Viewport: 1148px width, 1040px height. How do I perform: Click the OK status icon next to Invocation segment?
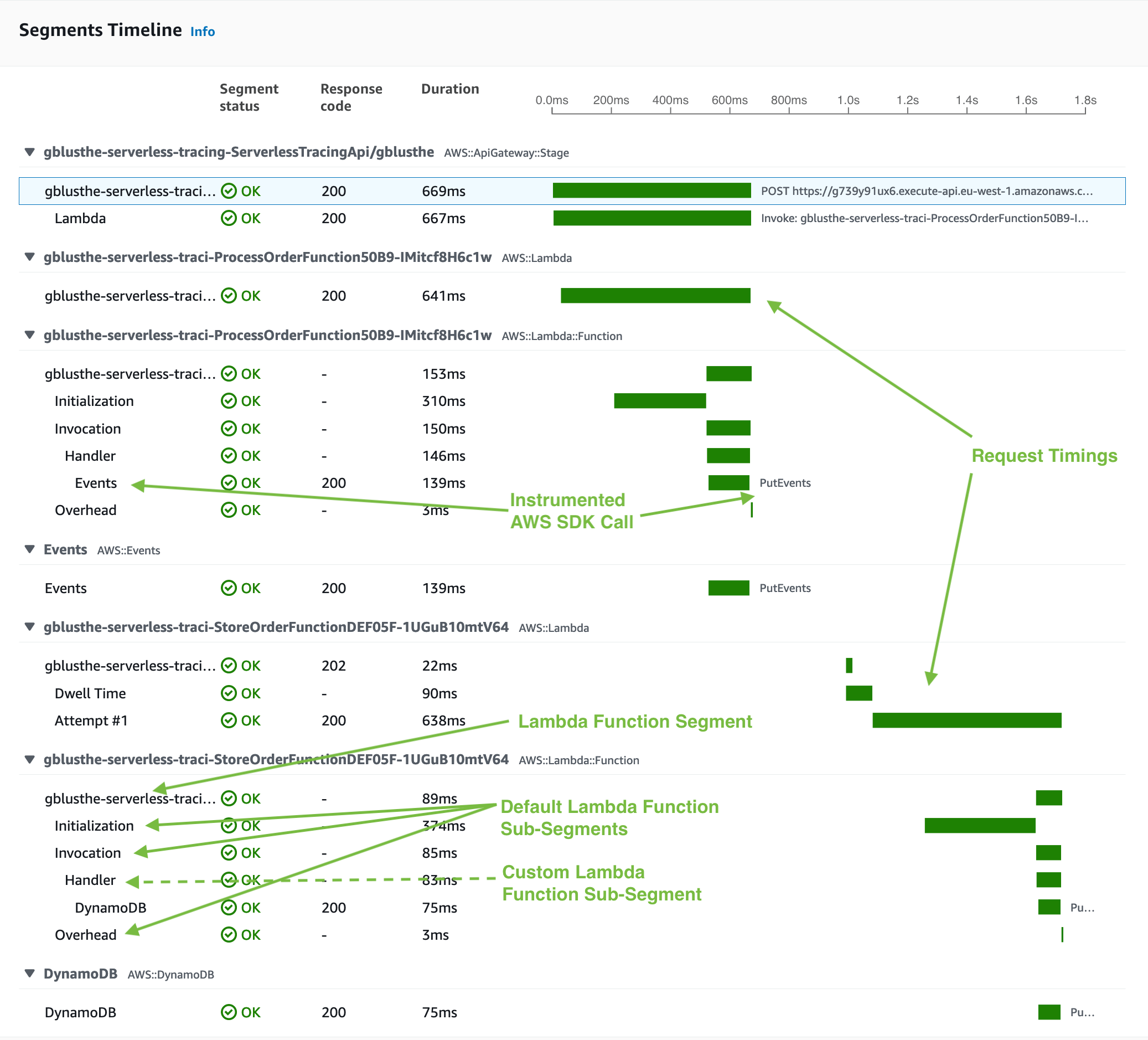point(230,429)
